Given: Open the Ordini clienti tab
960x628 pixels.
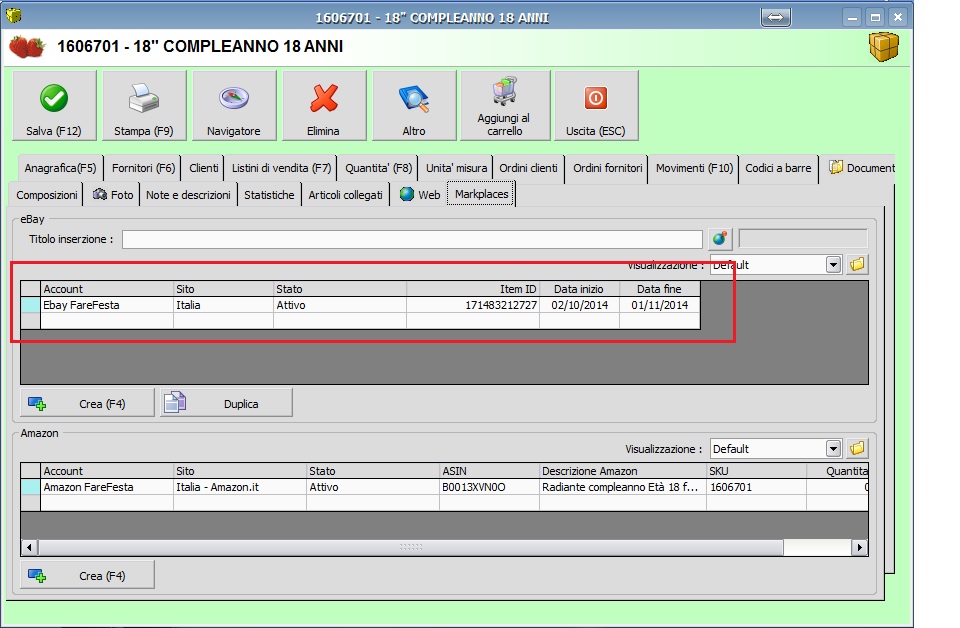Looking at the screenshot, I should (x=528, y=168).
